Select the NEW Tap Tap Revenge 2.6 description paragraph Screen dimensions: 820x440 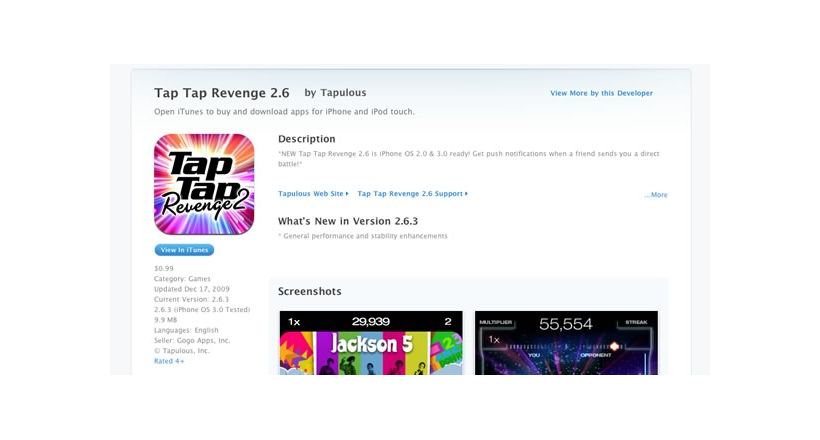tap(469, 159)
